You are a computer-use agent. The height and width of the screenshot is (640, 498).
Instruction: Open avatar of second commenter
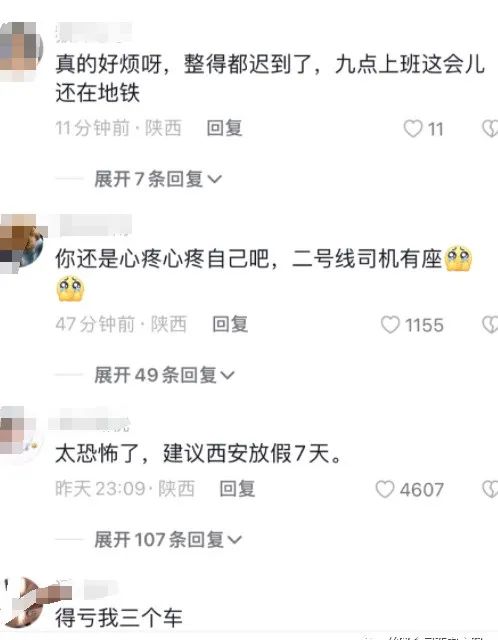tap(21, 244)
